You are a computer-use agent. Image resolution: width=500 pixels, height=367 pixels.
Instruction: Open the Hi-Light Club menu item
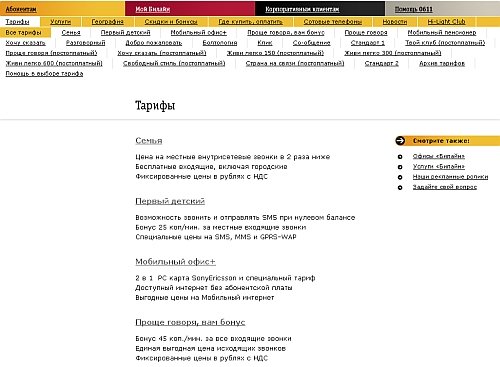(x=446, y=22)
